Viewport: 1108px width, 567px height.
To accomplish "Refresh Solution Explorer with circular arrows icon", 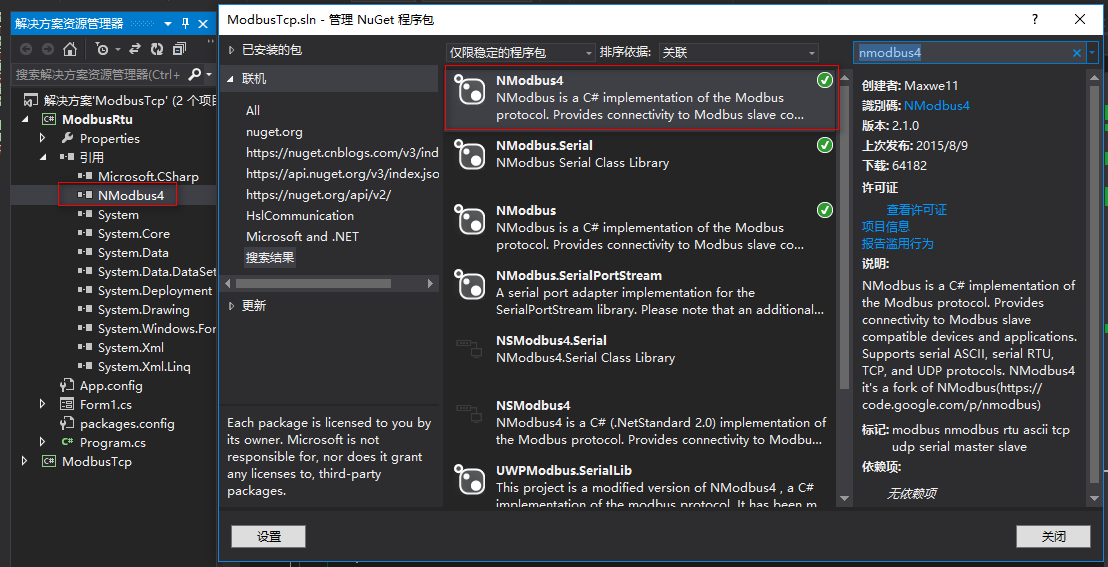I will (x=157, y=49).
